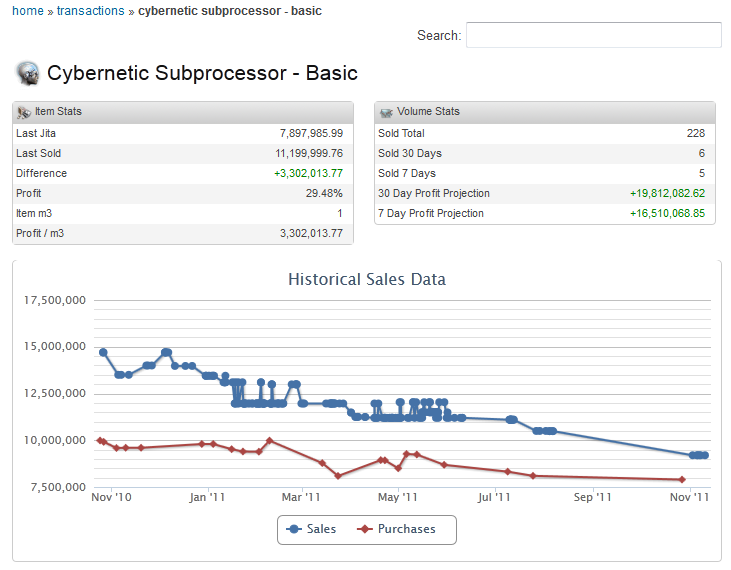Toggle the Sales series in chart legend
The width and height of the screenshot is (731, 570).
(x=311, y=529)
